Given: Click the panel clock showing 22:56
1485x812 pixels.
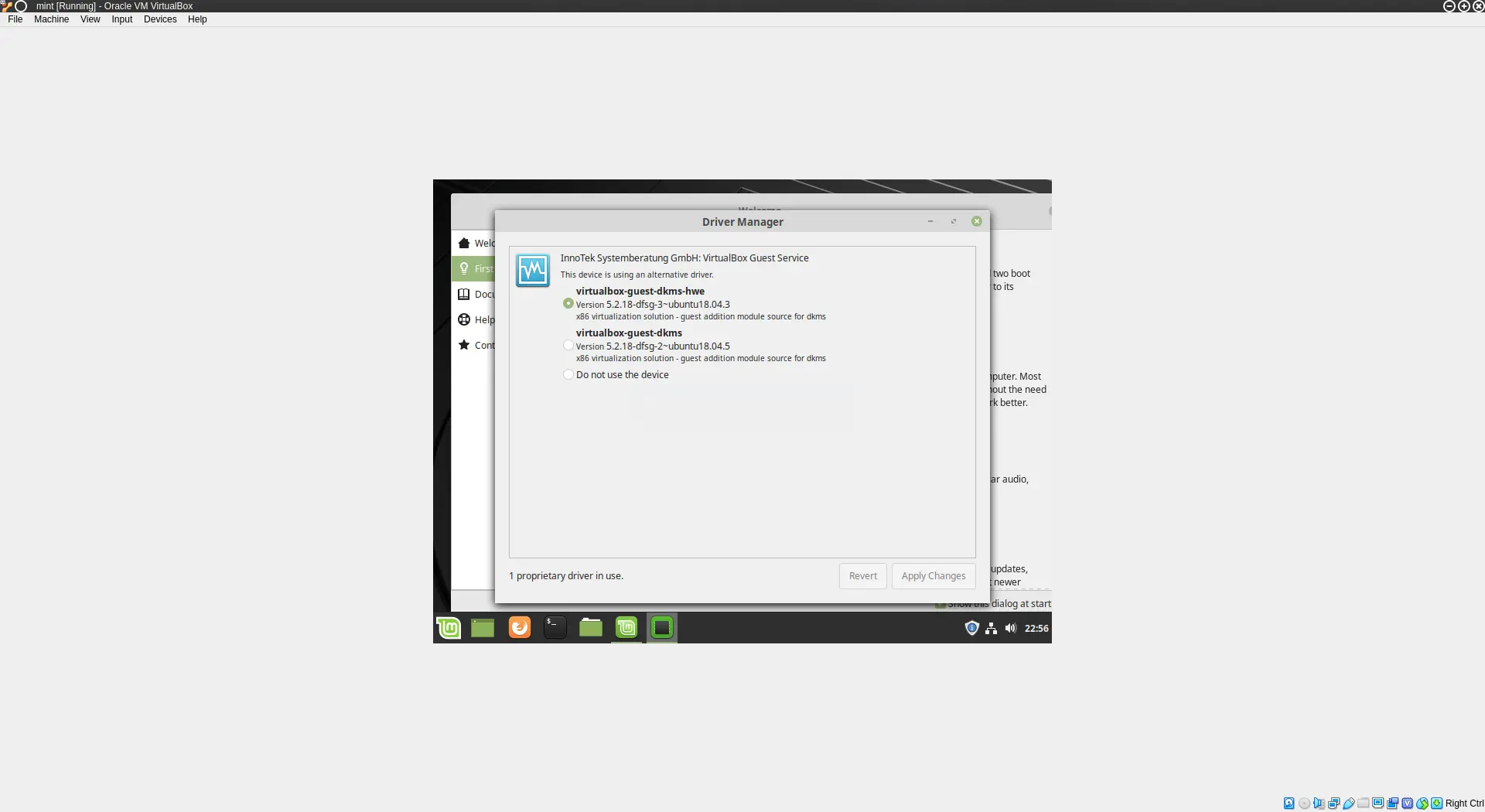Looking at the screenshot, I should coord(1036,629).
